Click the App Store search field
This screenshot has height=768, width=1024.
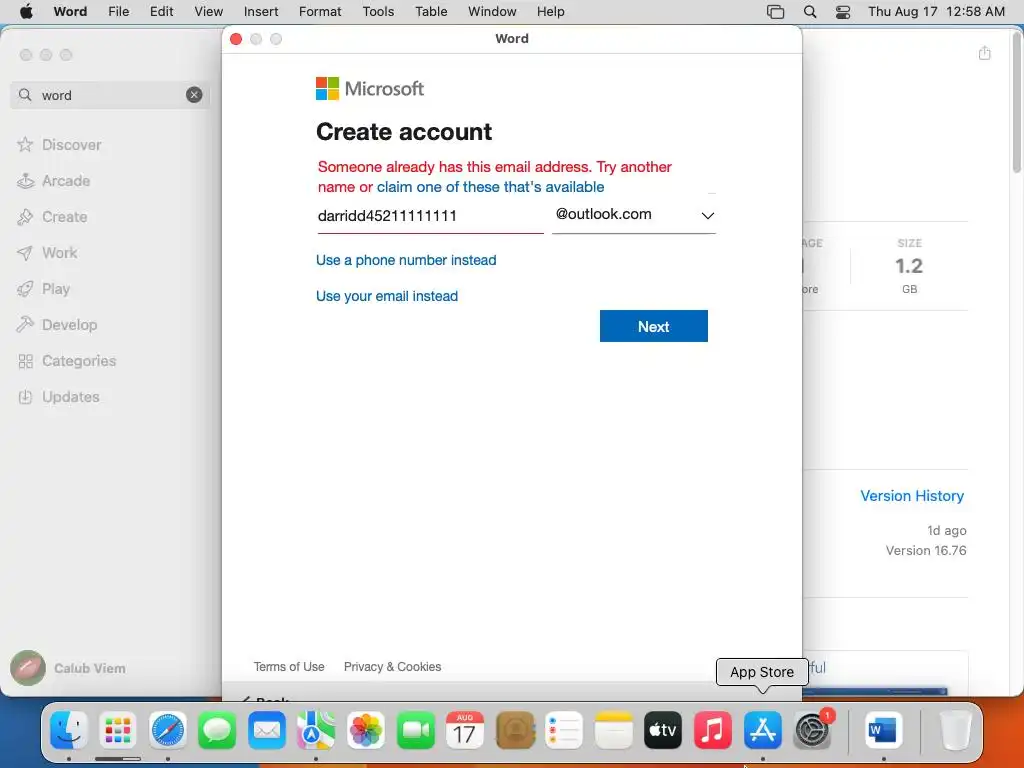click(110, 95)
